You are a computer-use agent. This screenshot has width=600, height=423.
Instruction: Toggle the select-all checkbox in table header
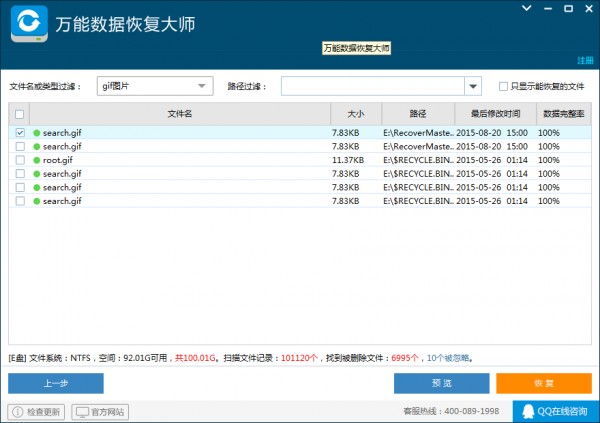(x=20, y=115)
